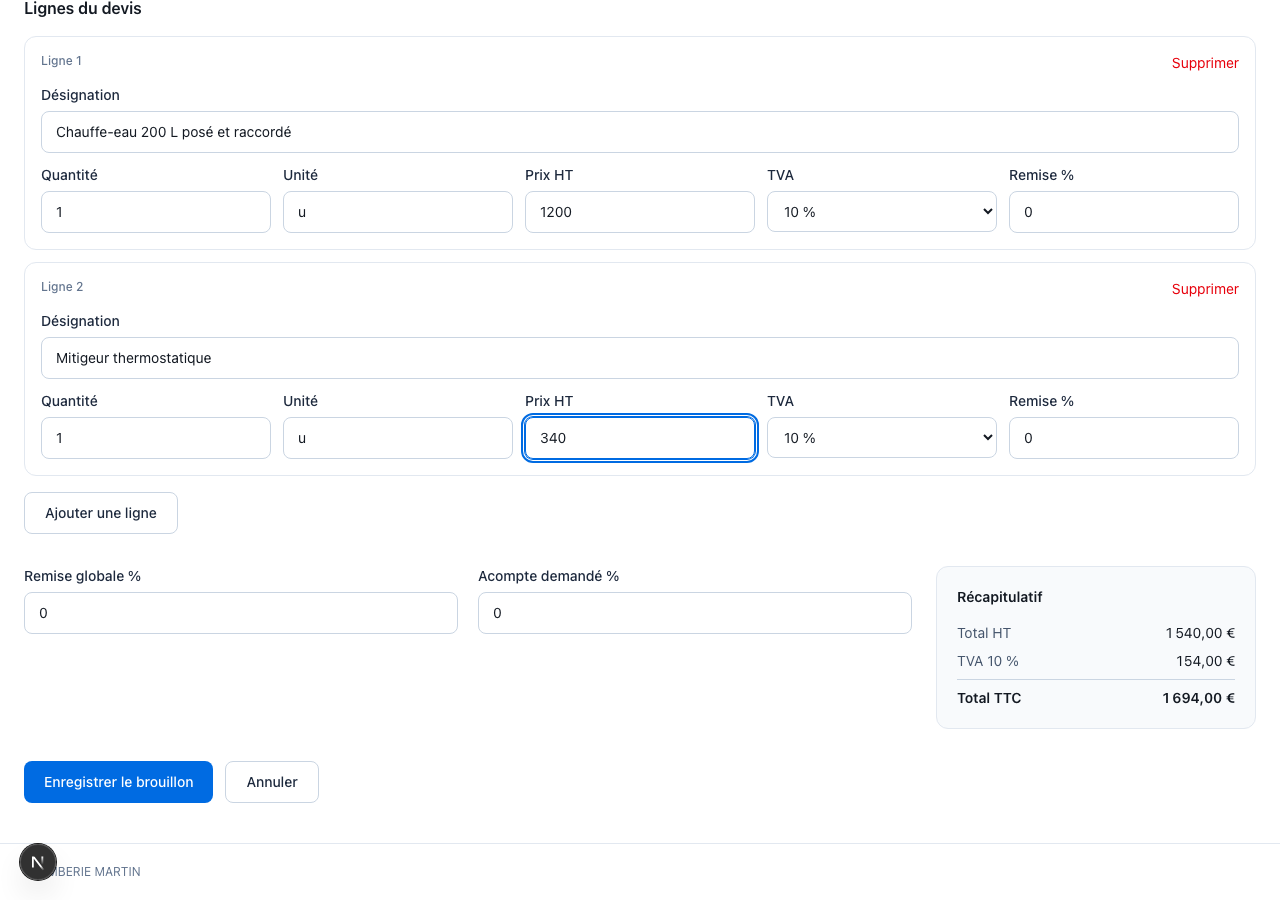Viewport: 1280px width, 900px height.
Task: Select the Unité field in Ligne 1
Action: (x=398, y=212)
